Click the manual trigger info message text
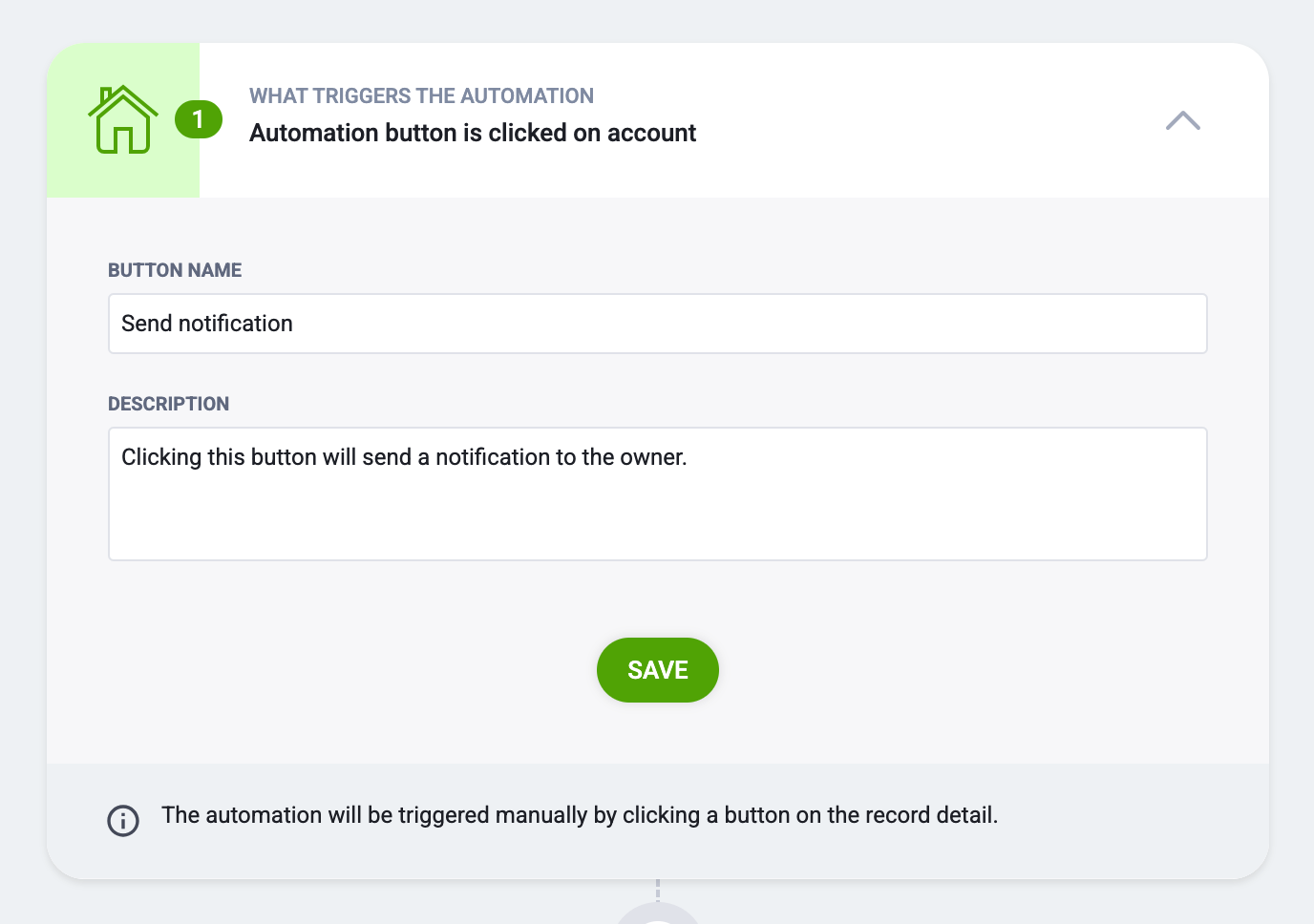 click(580, 815)
